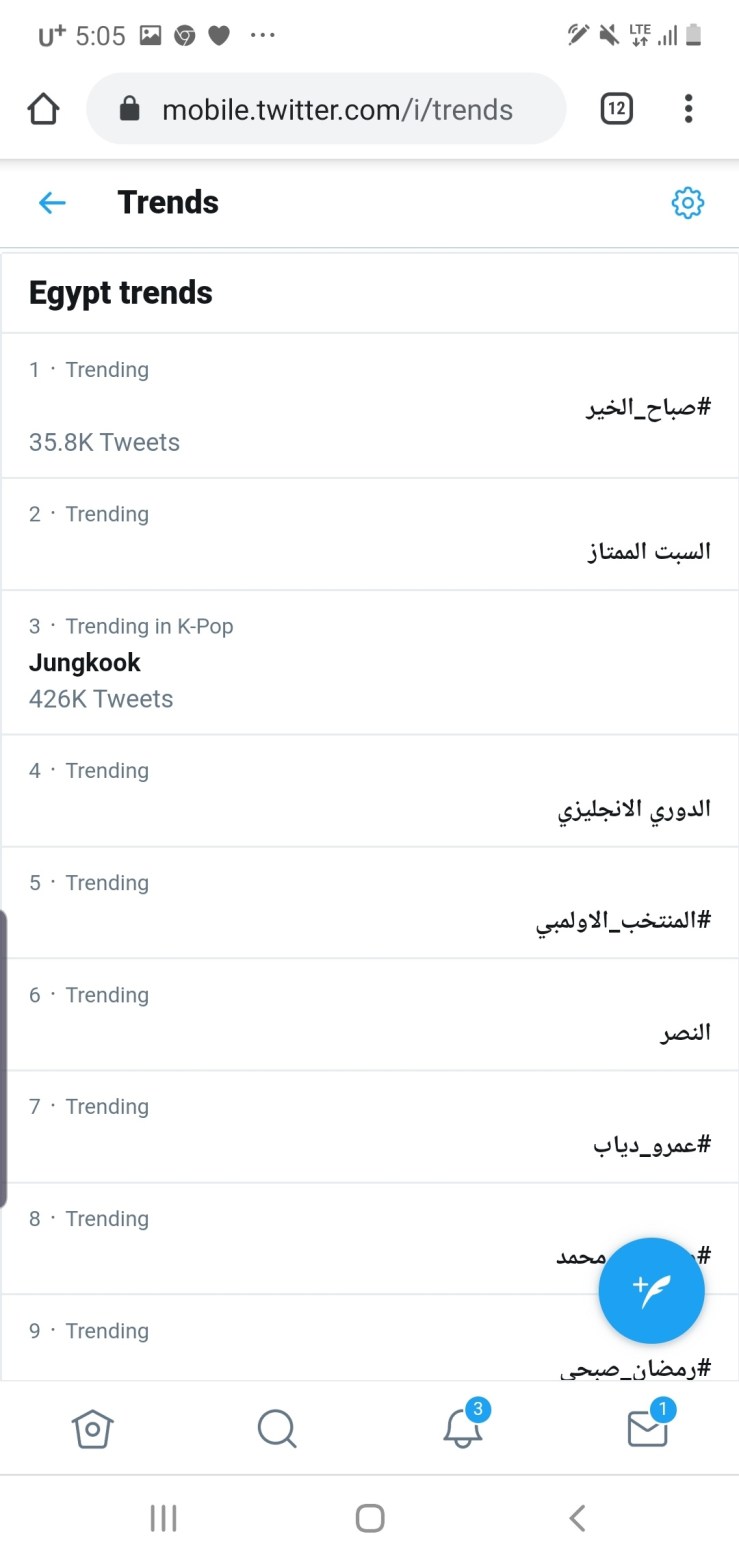Tap the compose tweet floating button

(x=651, y=1290)
